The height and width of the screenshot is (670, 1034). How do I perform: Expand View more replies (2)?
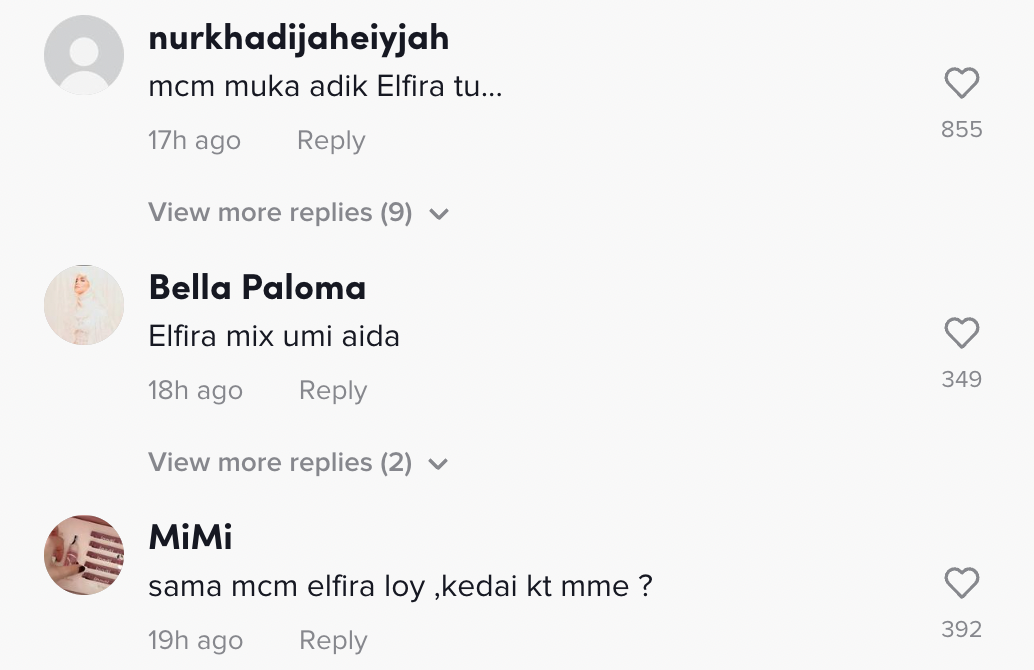tap(280, 463)
